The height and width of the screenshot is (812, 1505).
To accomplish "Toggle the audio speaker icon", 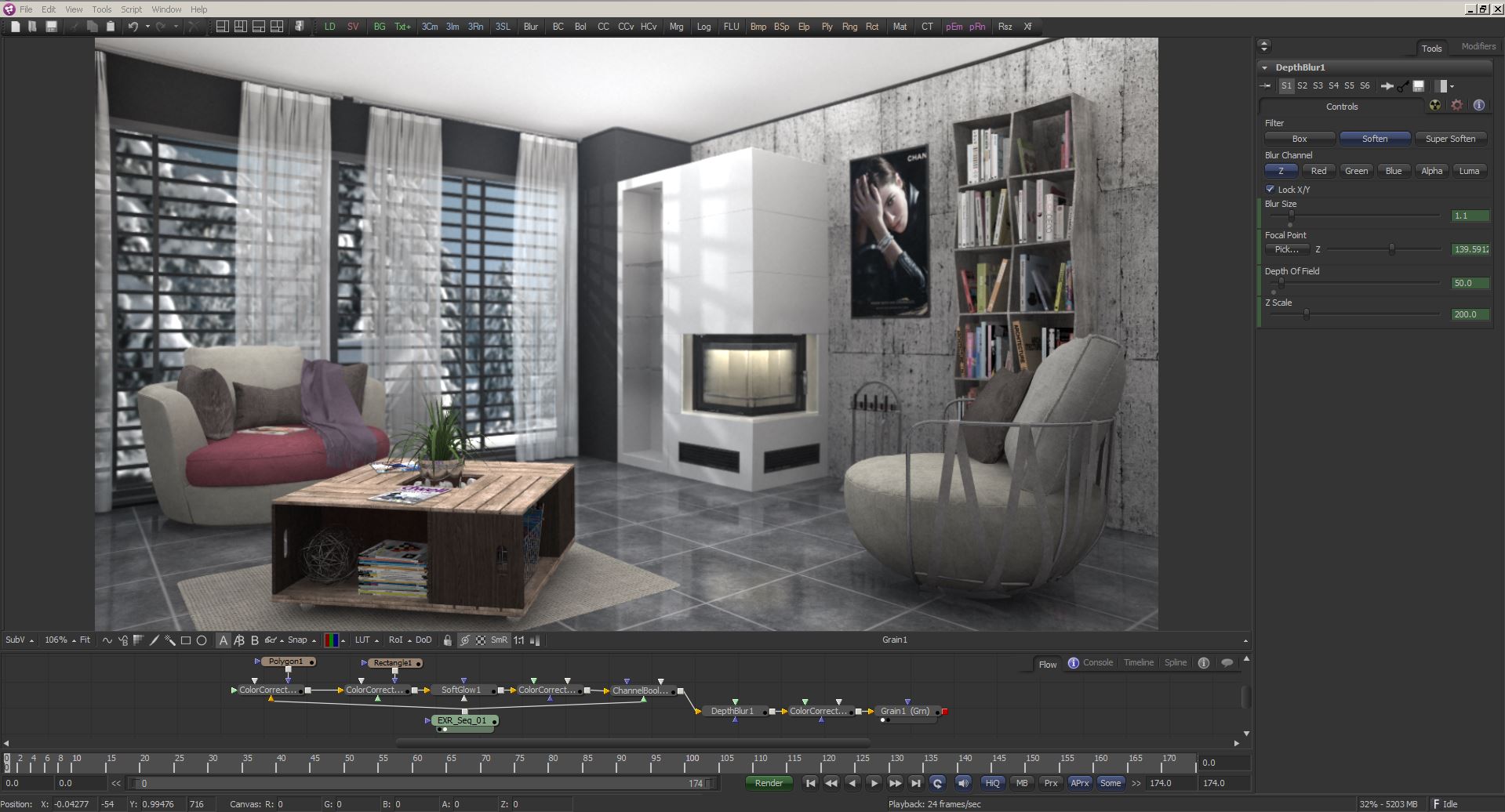I will [x=963, y=783].
